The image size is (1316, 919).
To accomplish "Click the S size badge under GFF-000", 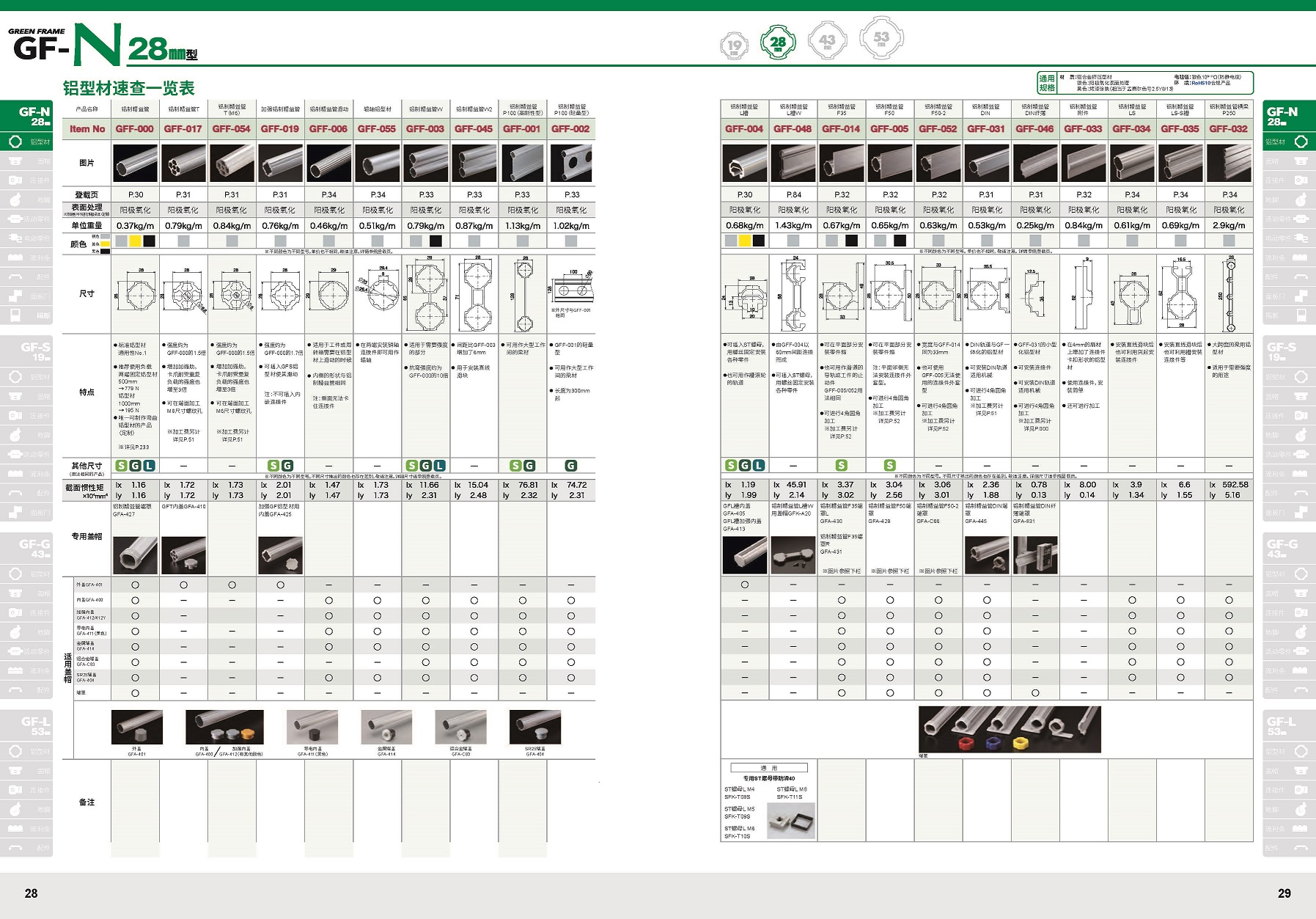I will point(122,466).
